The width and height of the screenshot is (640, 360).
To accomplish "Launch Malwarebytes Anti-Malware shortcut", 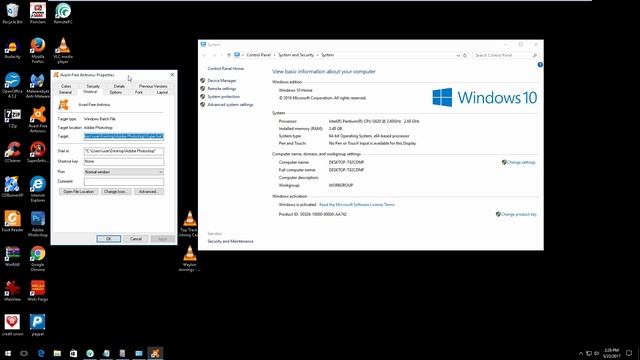I will pyautogui.click(x=38, y=86).
